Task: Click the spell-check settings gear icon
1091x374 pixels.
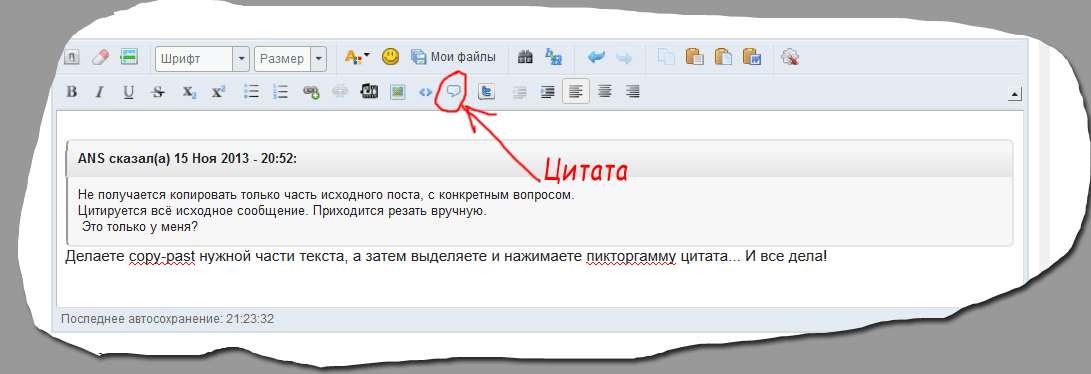Action: point(790,58)
